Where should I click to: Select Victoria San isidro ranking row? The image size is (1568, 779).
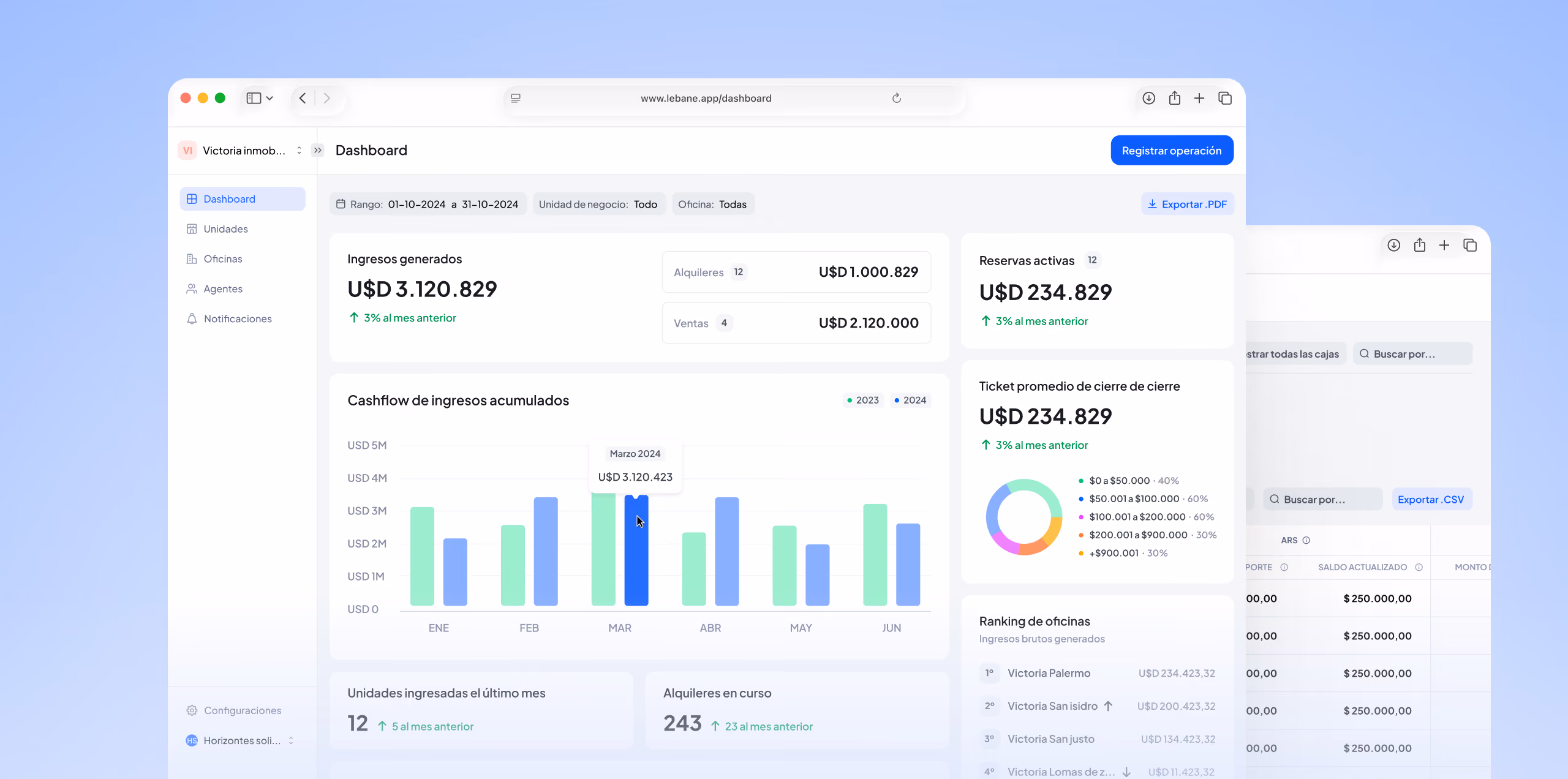1098,707
